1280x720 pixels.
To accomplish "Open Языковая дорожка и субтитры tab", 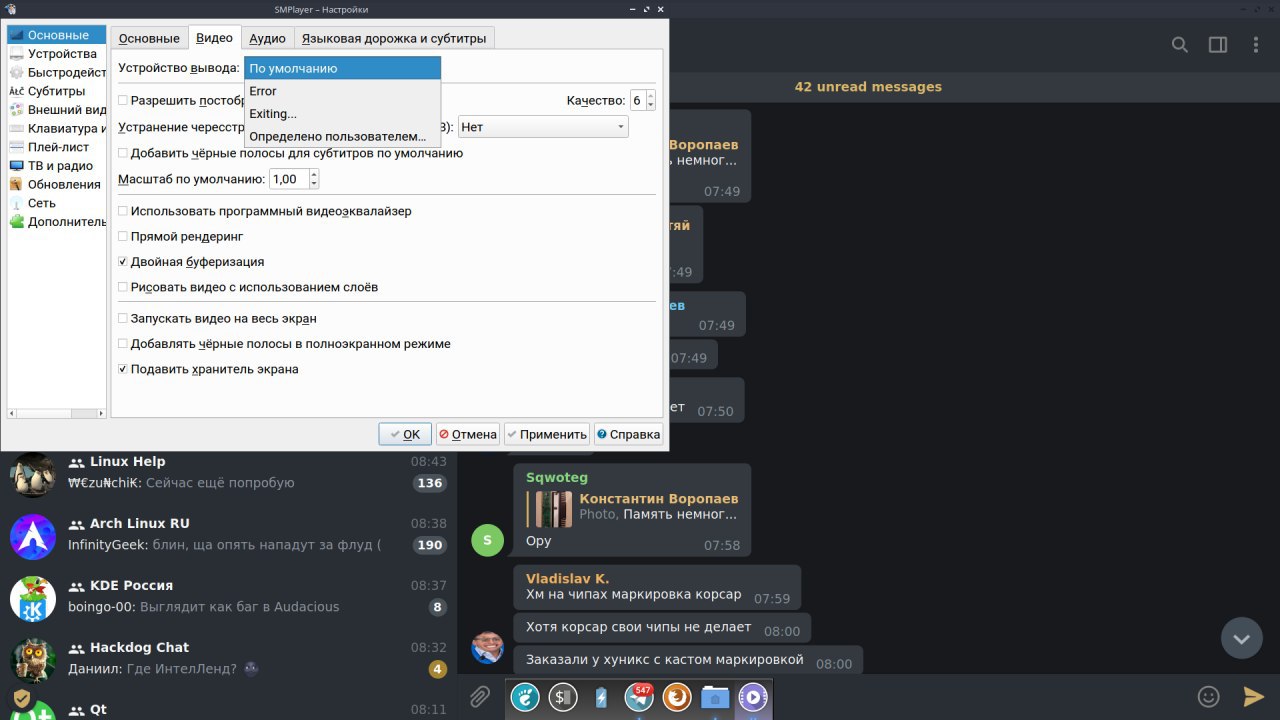I will [x=394, y=38].
